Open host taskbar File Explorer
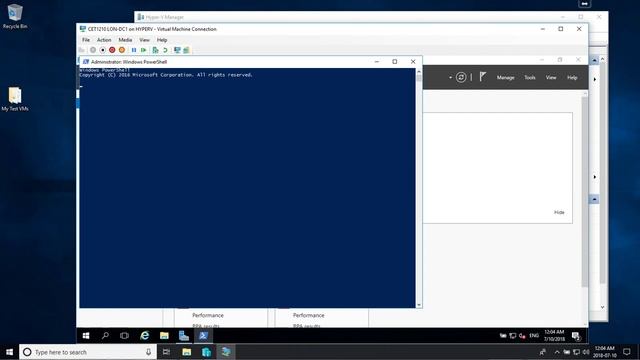The width and height of the screenshot is (640, 360). 187,352
